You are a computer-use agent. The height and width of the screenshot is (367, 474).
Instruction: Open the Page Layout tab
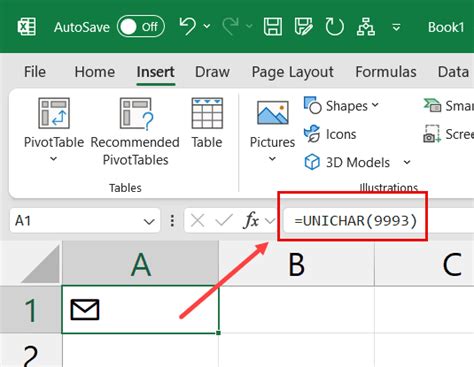(292, 72)
